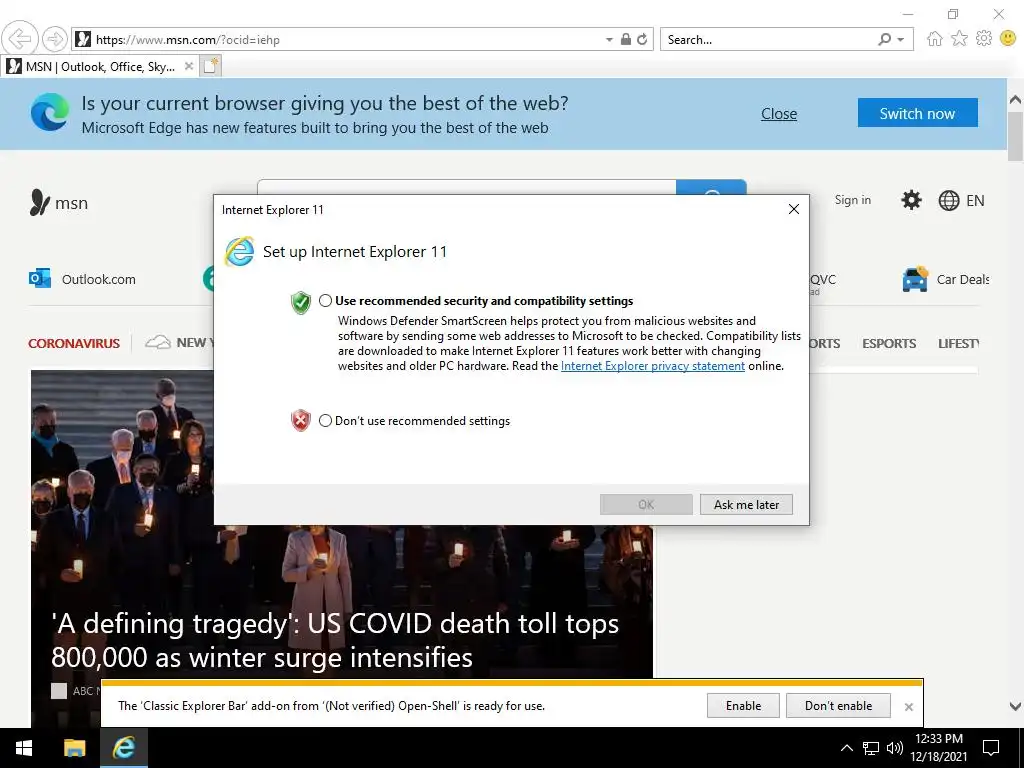The height and width of the screenshot is (768, 1024).
Task: Open Favorites star icon
Action: pyautogui.click(x=959, y=39)
